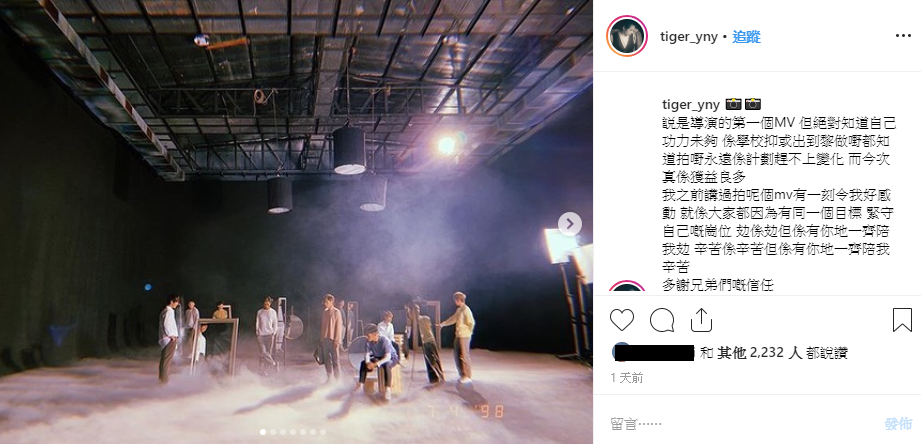
Task: Share post using the upload arrow icon
Action: pyautogui.click(x=701, y=320)
